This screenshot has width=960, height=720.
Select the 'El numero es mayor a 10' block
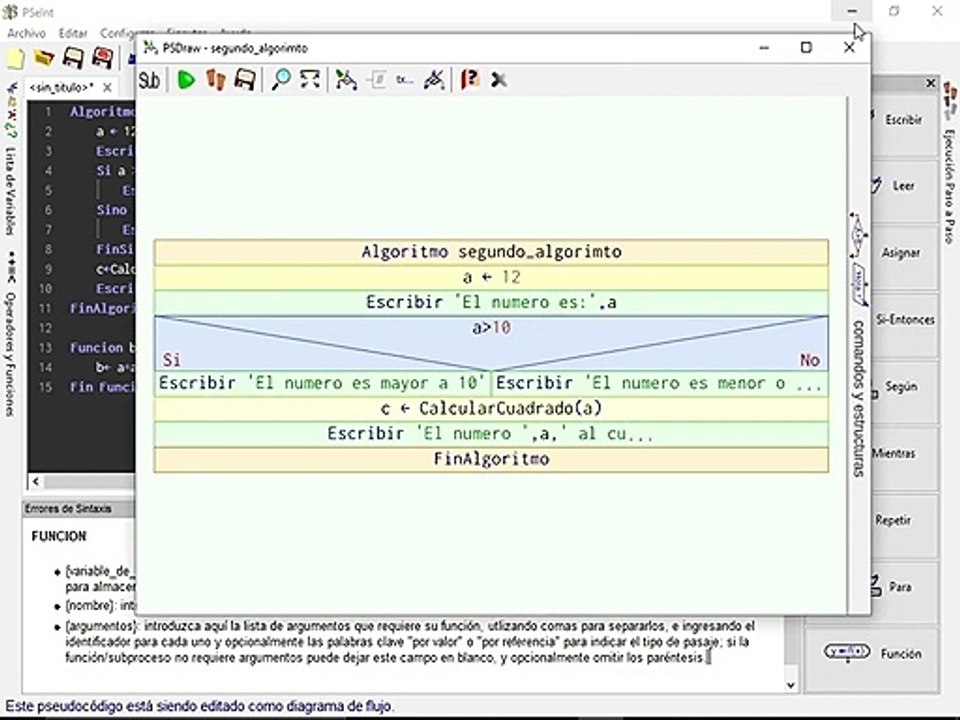pyautogui.click(x=322, y=384)
